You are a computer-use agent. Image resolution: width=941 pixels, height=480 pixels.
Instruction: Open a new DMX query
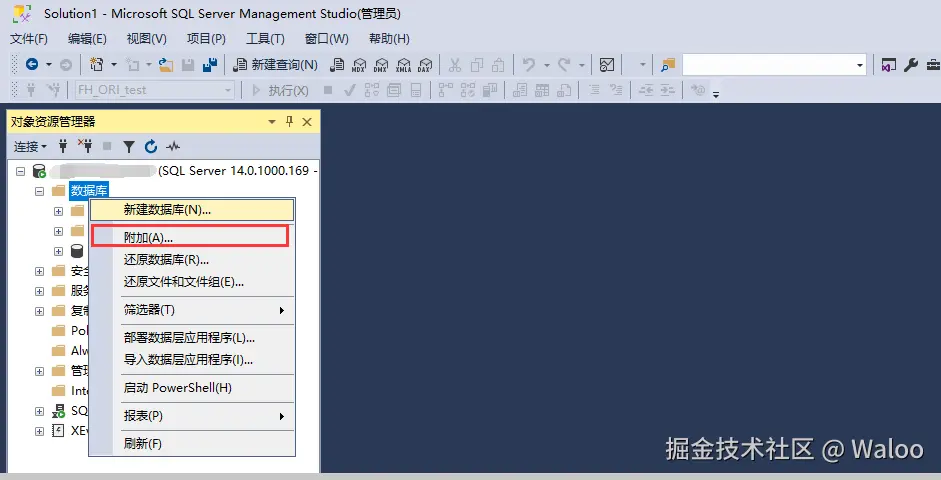click(x=380, y=64)
